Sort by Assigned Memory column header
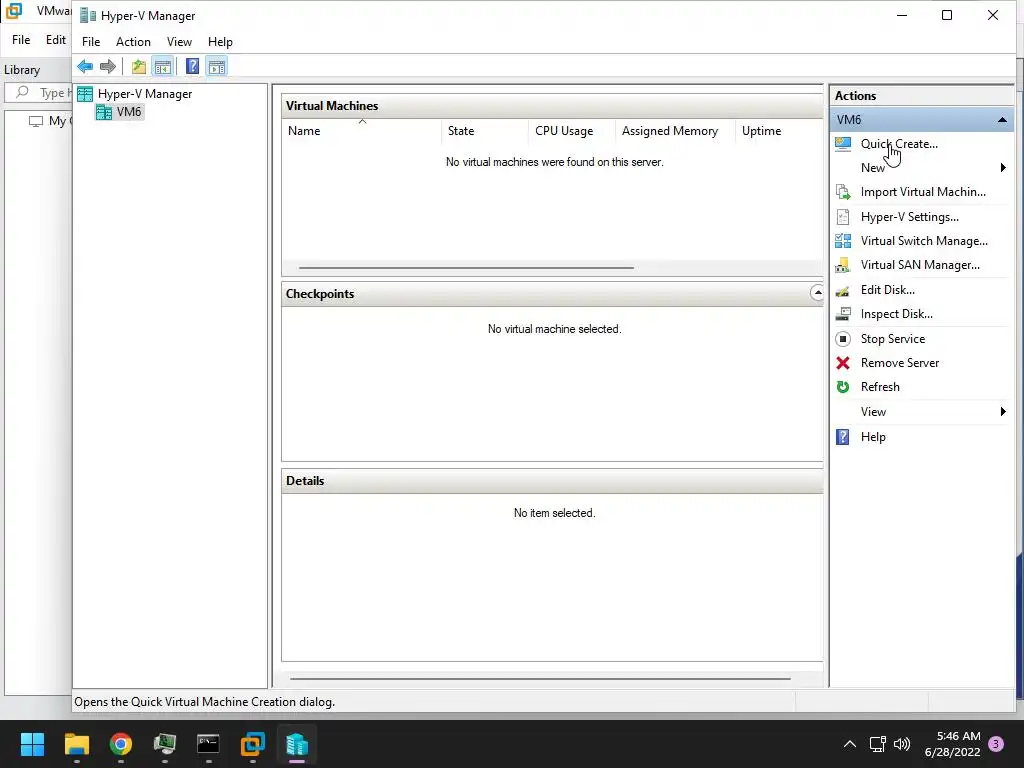This screenshot has width=1024, height=768. [675, 131]
